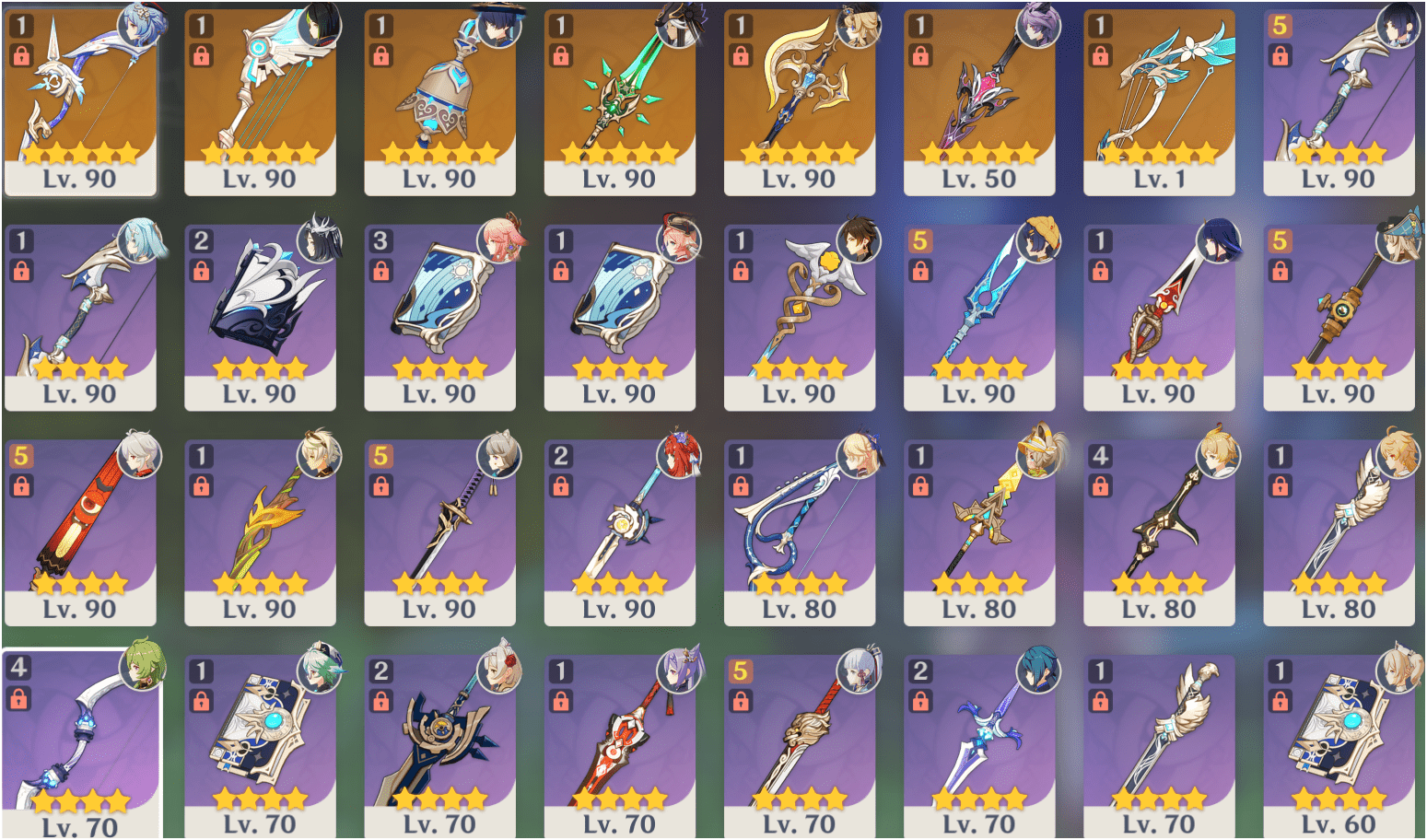Select the Lv. 60 book catalyst
This screenshot has width=1427, height=840.
point(1339,746)
